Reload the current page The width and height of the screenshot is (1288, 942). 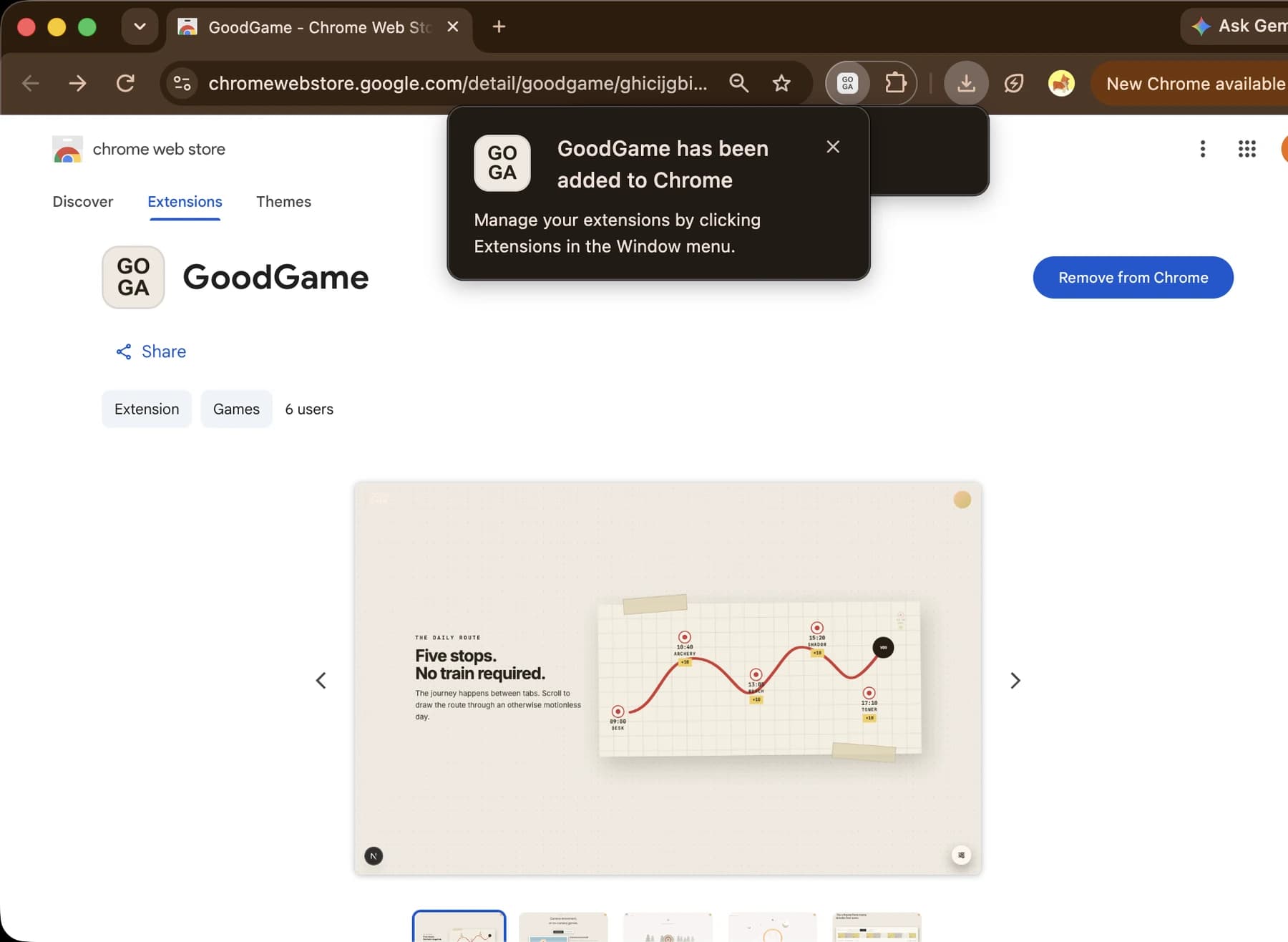coord(125,83)
